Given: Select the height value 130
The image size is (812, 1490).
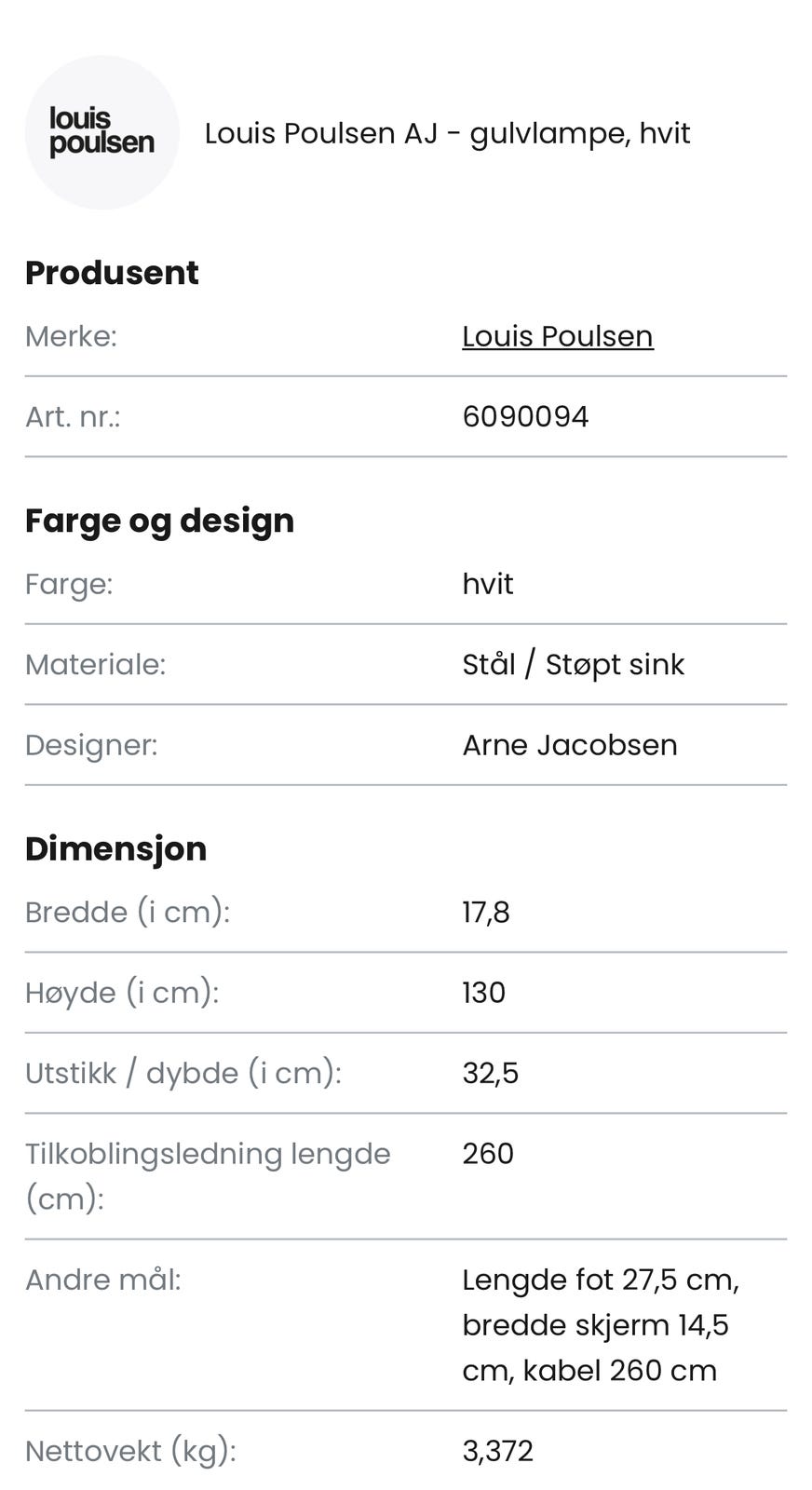Looking at the screenshot, I should point(483,992).
